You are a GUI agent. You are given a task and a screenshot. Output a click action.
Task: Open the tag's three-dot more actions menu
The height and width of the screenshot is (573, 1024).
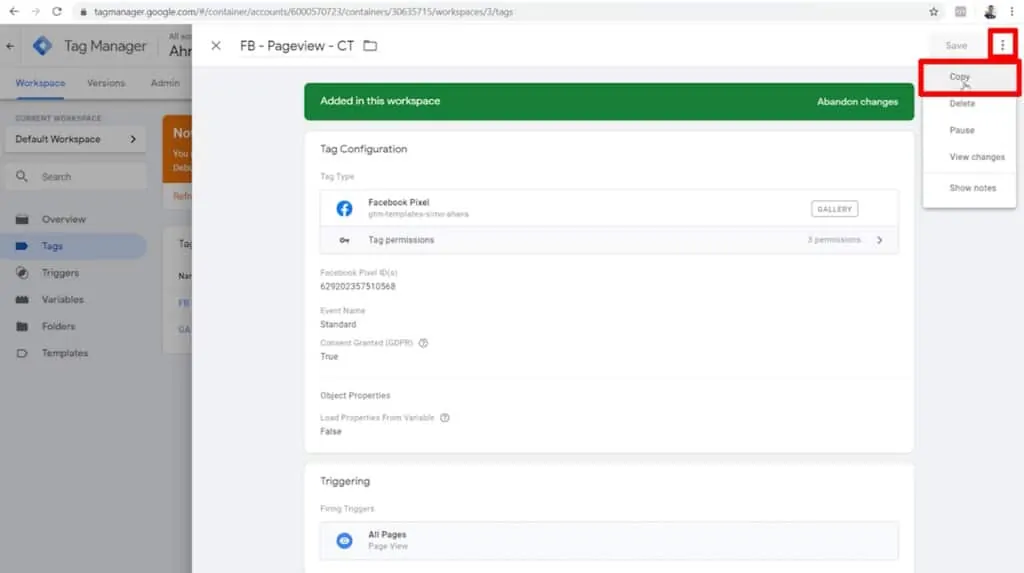point(1002,45)
